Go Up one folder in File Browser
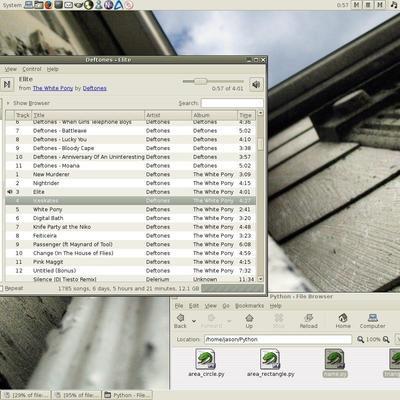Screen dimensions: 400x400 [x=249, y=321]
